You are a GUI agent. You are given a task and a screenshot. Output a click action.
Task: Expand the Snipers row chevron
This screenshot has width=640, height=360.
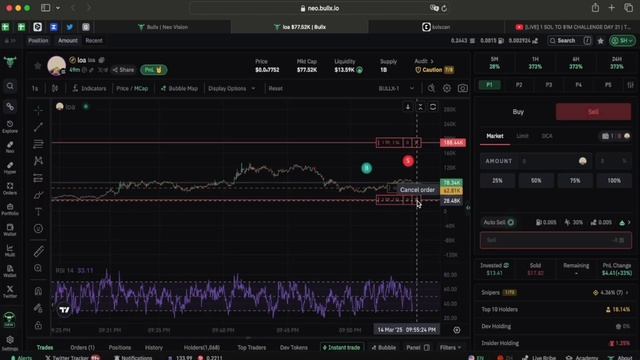click(x=627, y=292)
